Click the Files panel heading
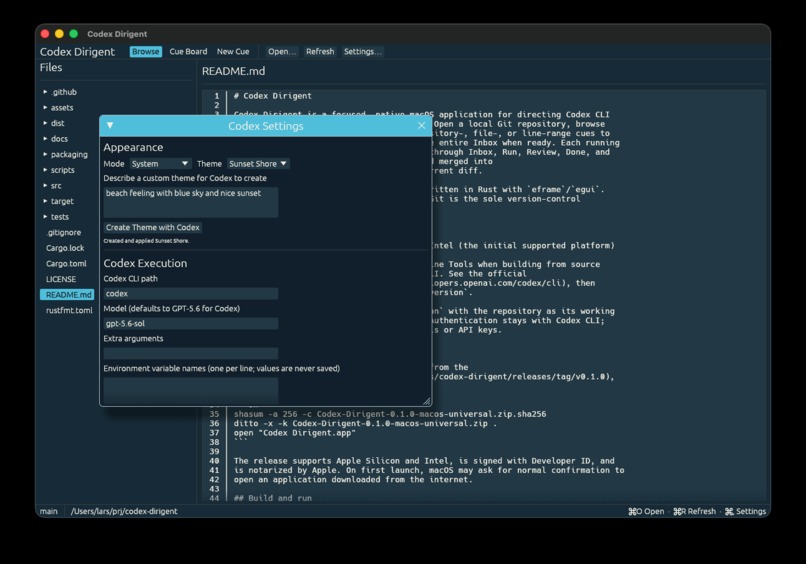 (51, 67)
